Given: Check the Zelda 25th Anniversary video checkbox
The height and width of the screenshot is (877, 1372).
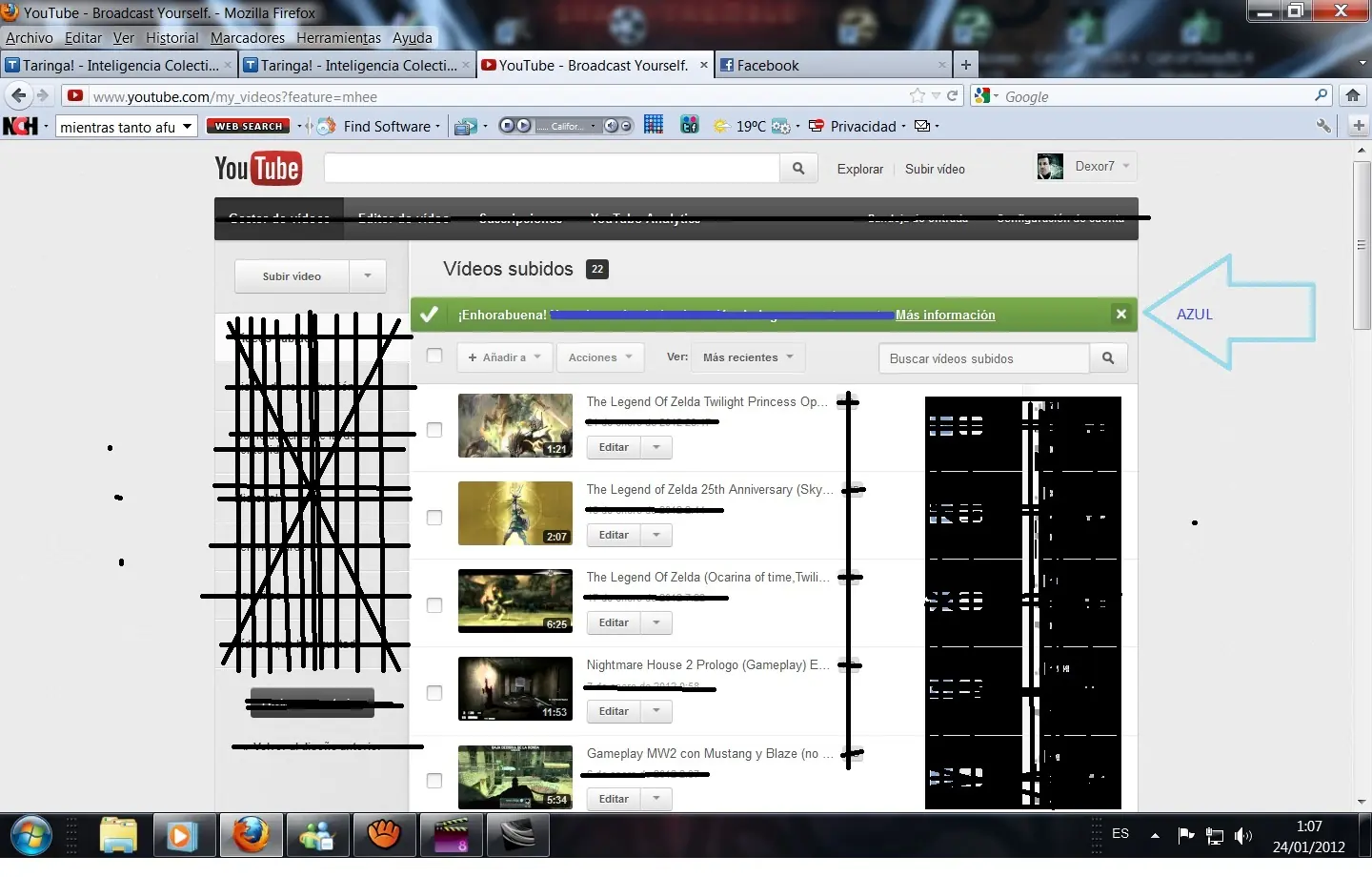Looking at the screenshot, I should (434, 518).
